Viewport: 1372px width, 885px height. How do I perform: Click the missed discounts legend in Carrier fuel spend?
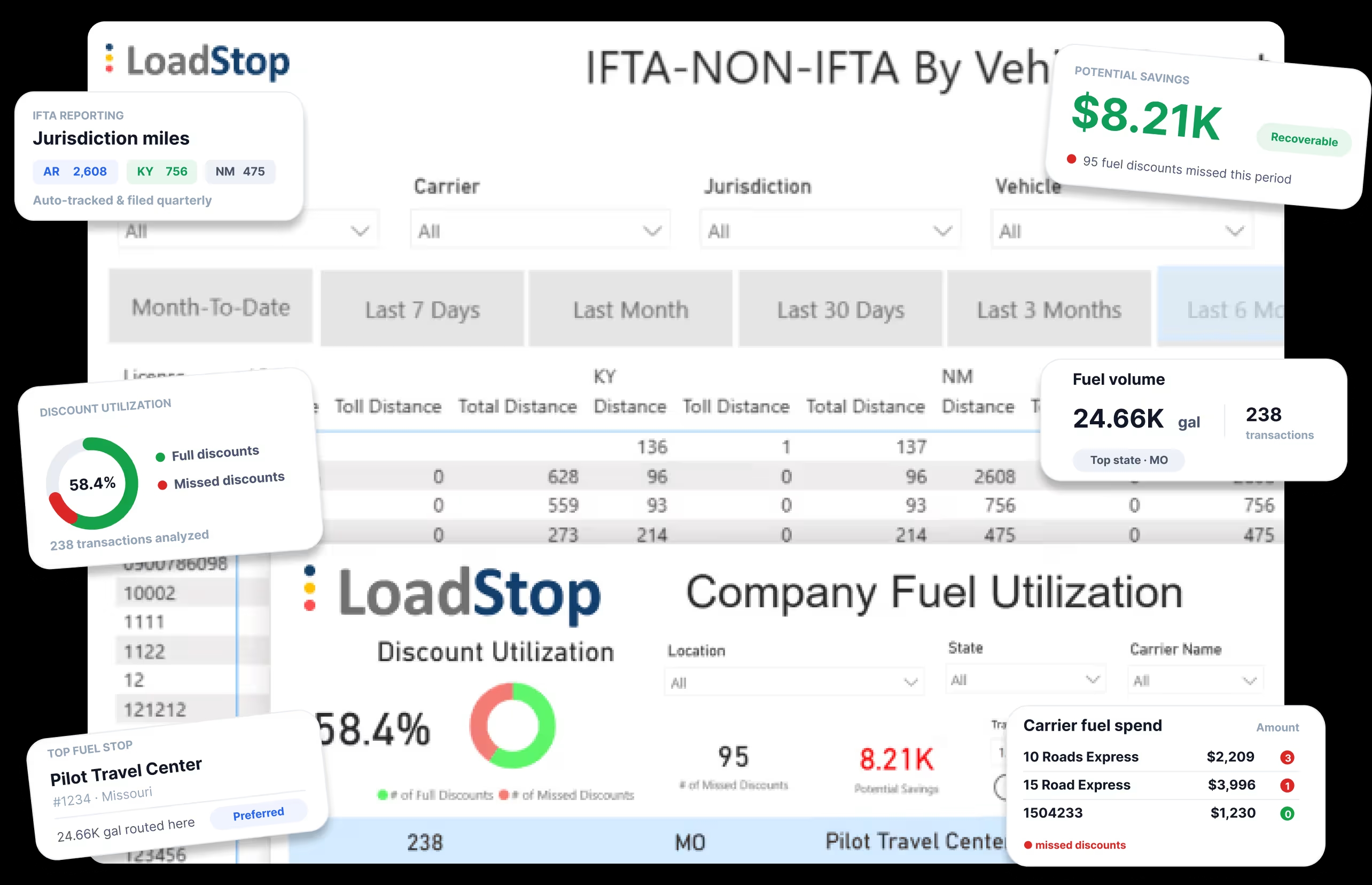click(x=1074, y=845)
